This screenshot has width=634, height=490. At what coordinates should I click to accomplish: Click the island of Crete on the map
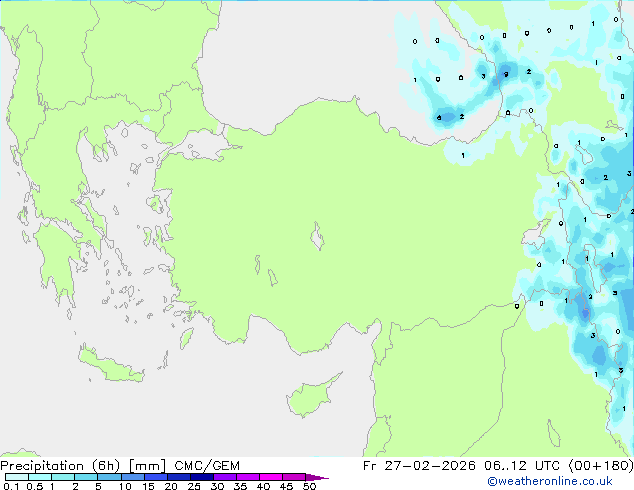coord(111,365)
